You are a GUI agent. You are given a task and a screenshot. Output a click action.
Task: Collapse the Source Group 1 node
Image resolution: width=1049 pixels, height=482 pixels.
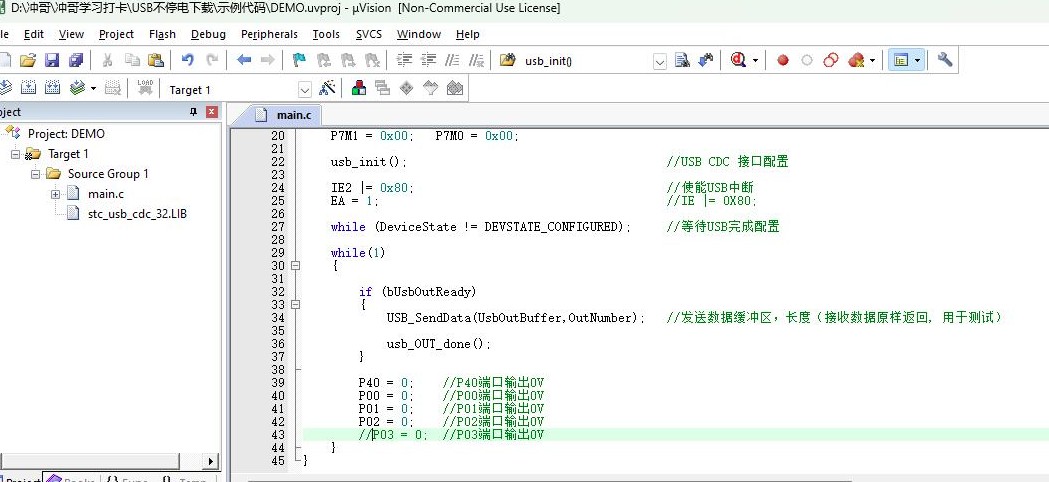35,174
